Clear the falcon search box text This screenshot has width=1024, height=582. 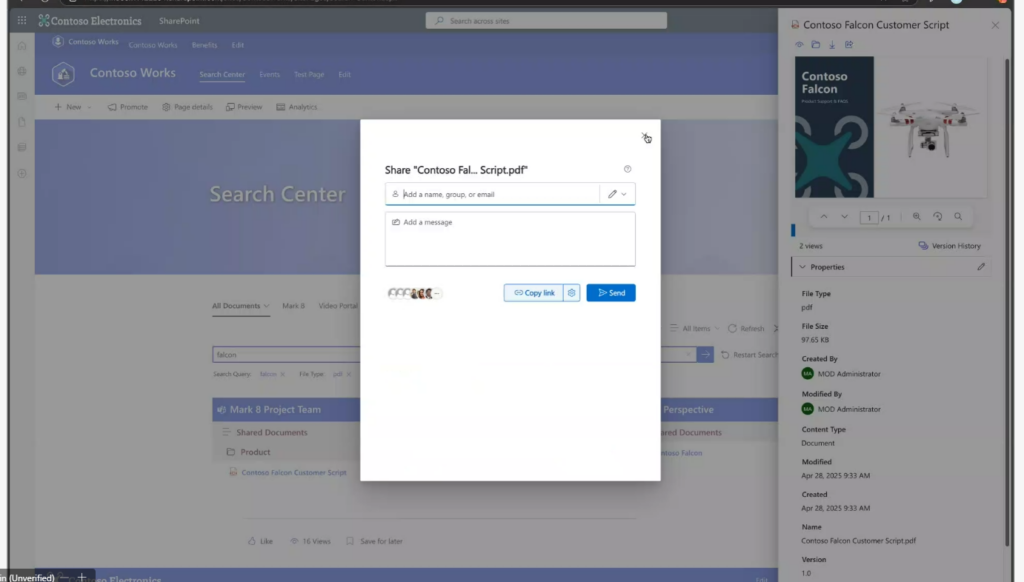point(688,355)
